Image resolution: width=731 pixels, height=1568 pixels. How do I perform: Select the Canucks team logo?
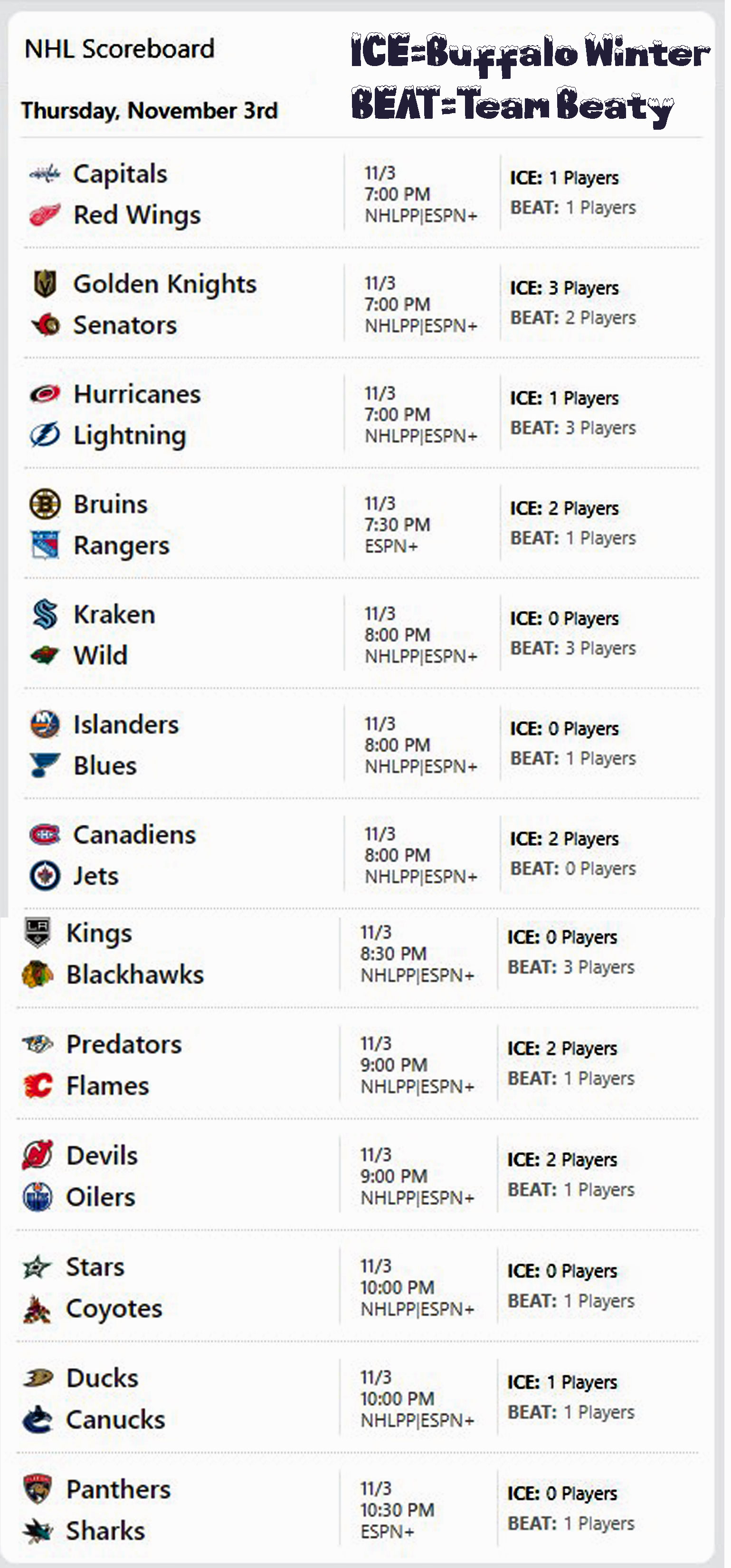pyautogui.click(x=38, y=1420)
